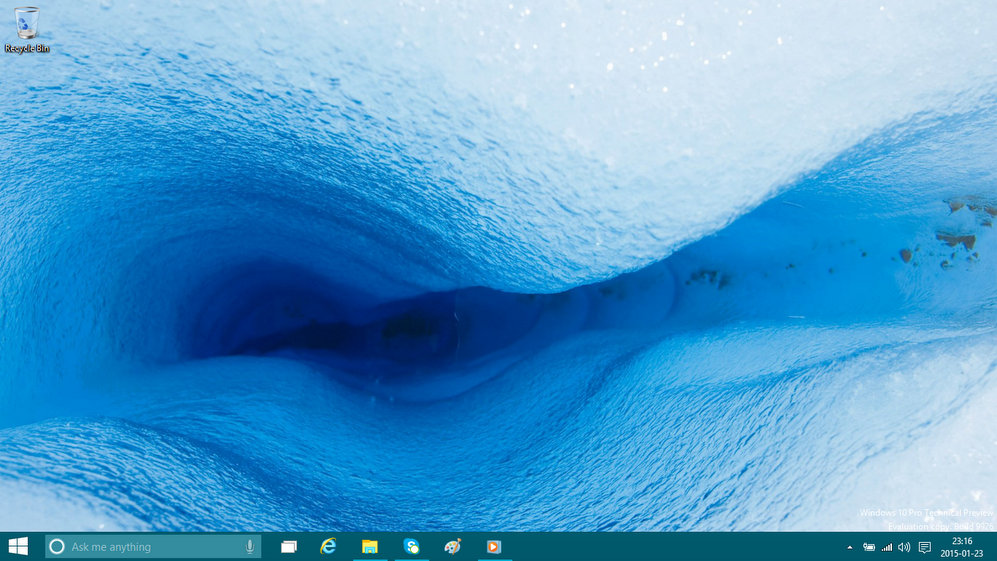The image size is (997, 561).
Task: Select the Recycle Bin desktop icon
Action: point(27,26)
